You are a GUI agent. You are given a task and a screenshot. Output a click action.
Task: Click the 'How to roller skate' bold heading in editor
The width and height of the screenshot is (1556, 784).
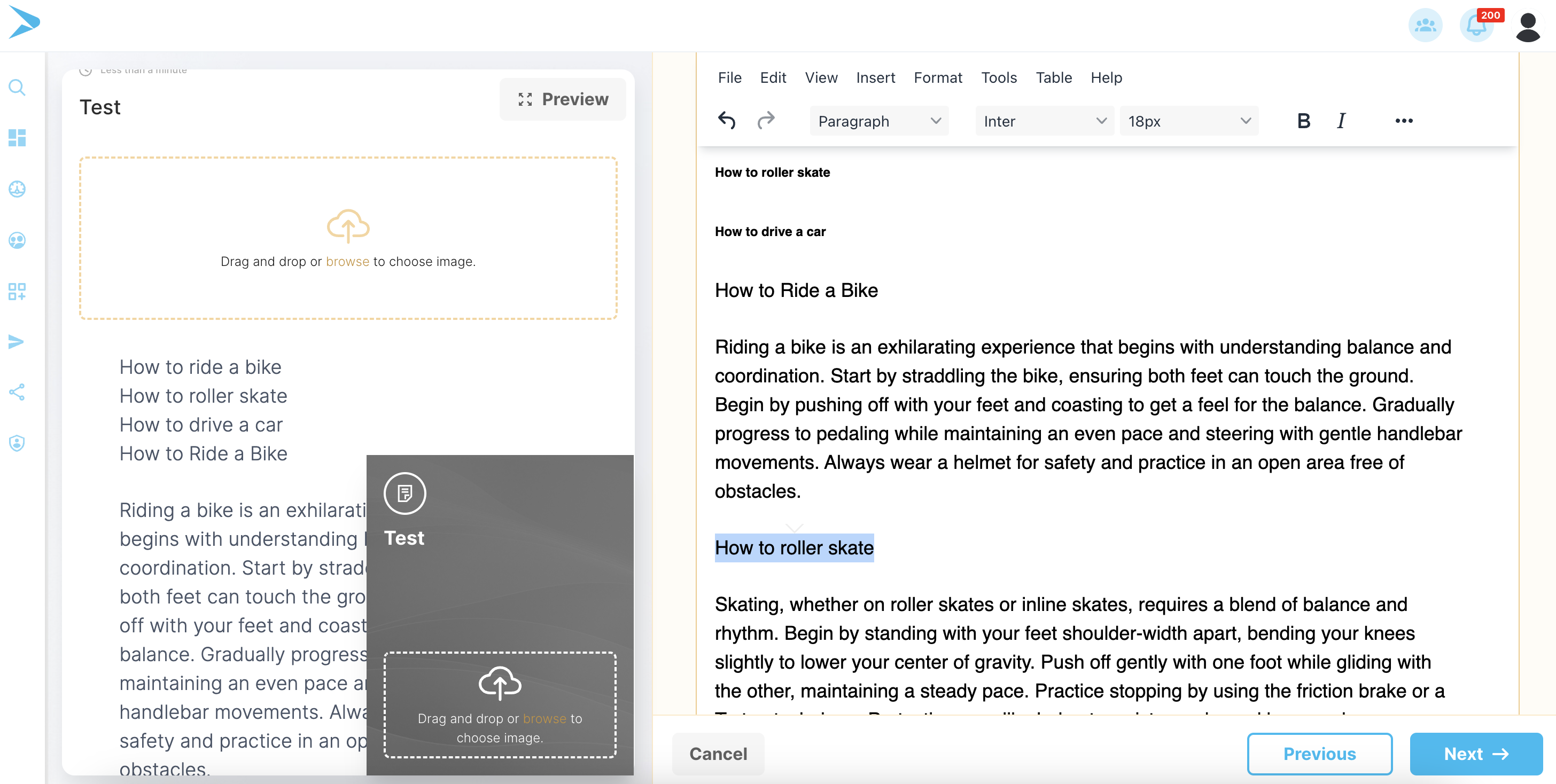coord(772,173)
